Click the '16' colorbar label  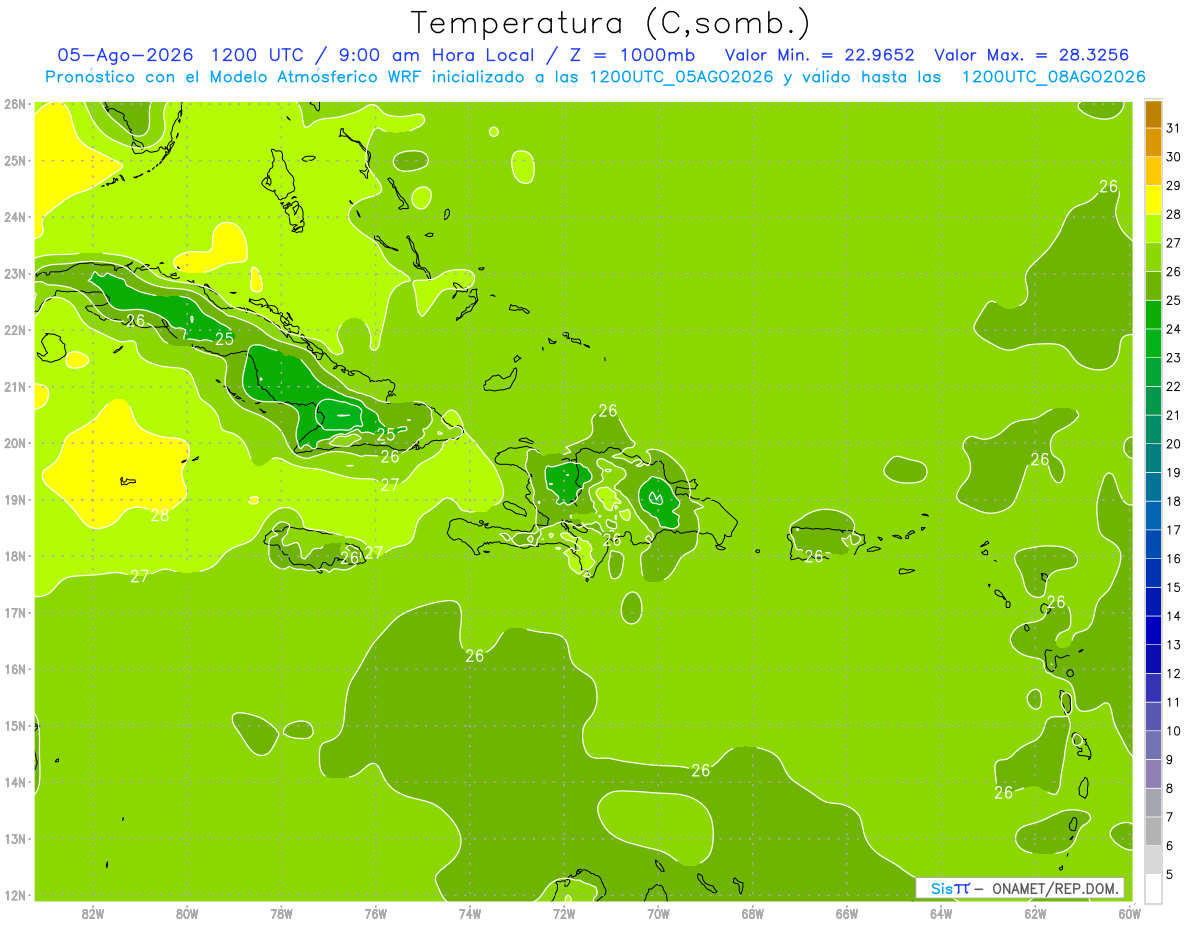pos(1173,558)
